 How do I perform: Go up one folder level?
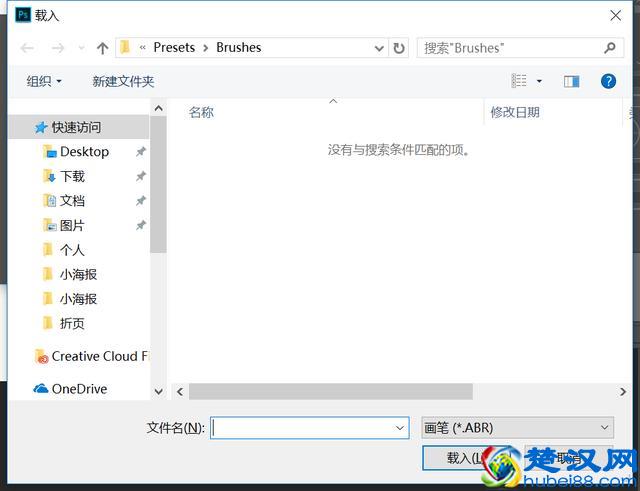click(x=102, y=48)
